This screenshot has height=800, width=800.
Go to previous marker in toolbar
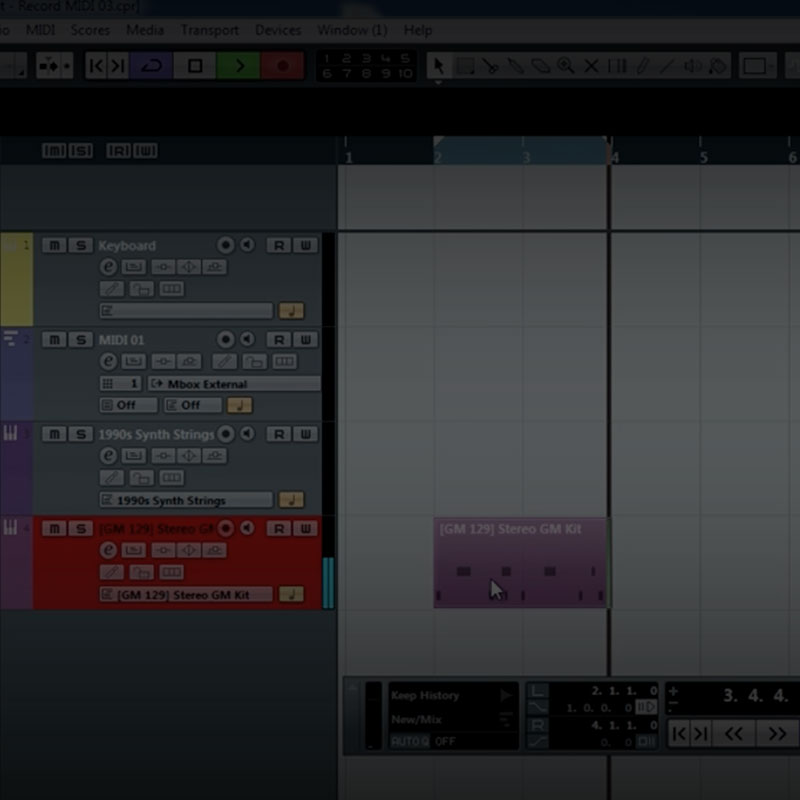pos(95,65)
